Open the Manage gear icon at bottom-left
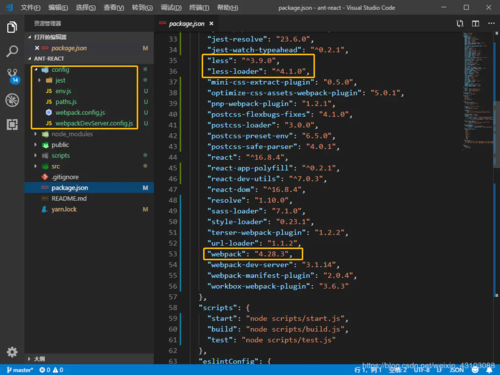Screen dimensions: 500x375 pos(12,352)
